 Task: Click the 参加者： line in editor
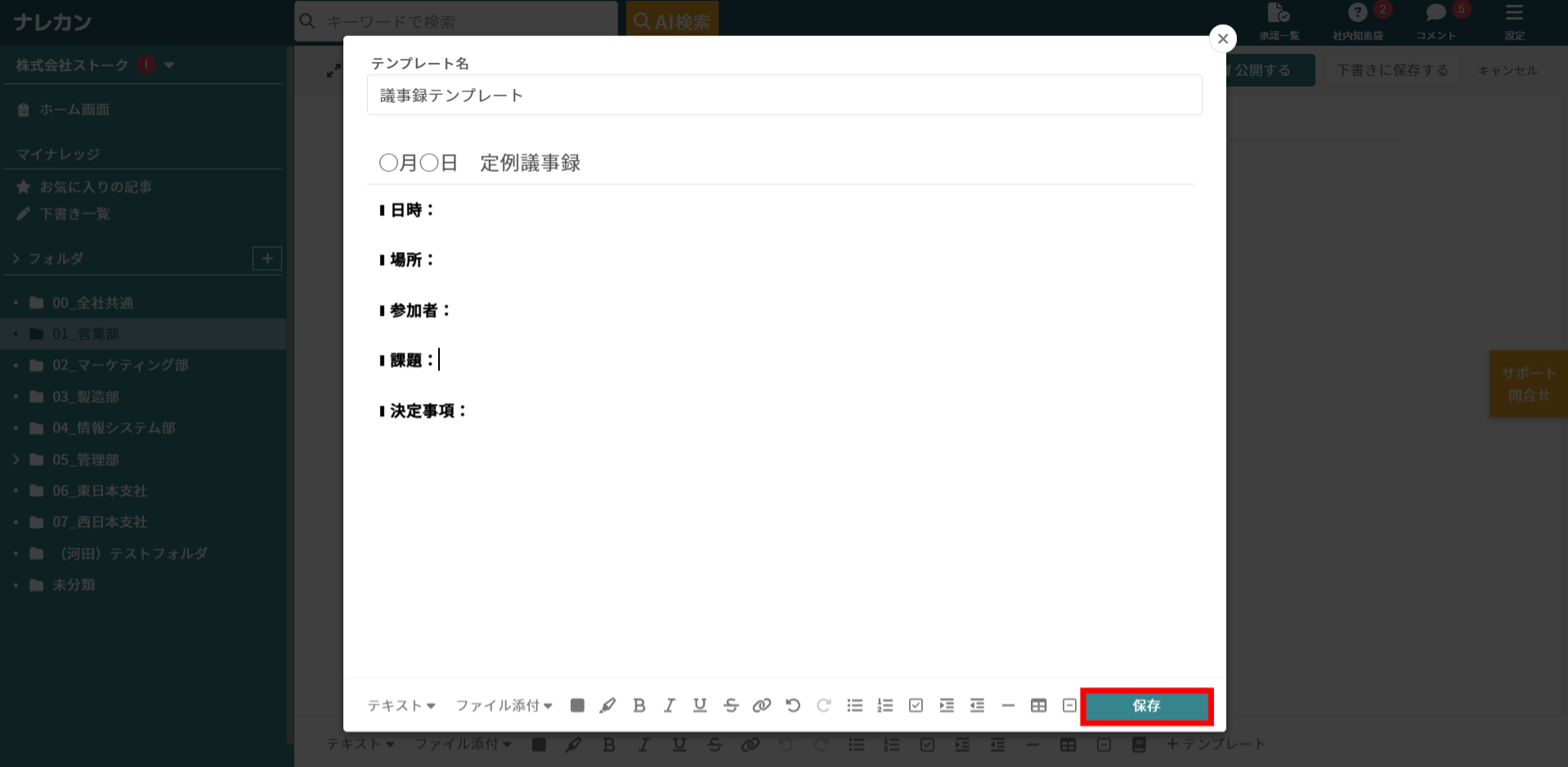[414, 311]
